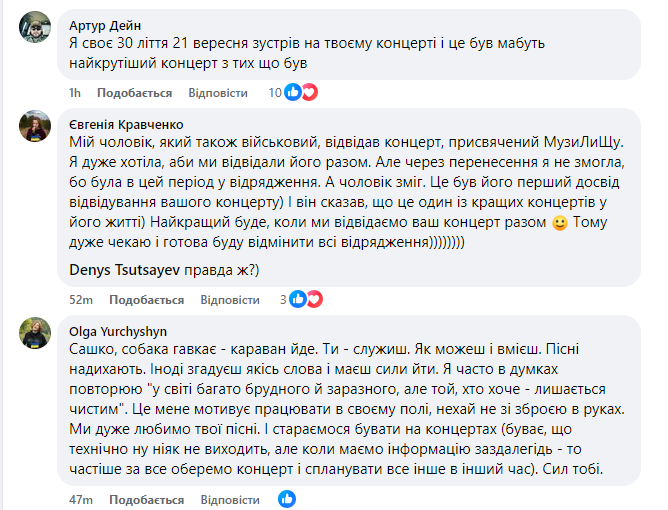Click Olga Yurchyshyn's profile avatar

[34, 332]
